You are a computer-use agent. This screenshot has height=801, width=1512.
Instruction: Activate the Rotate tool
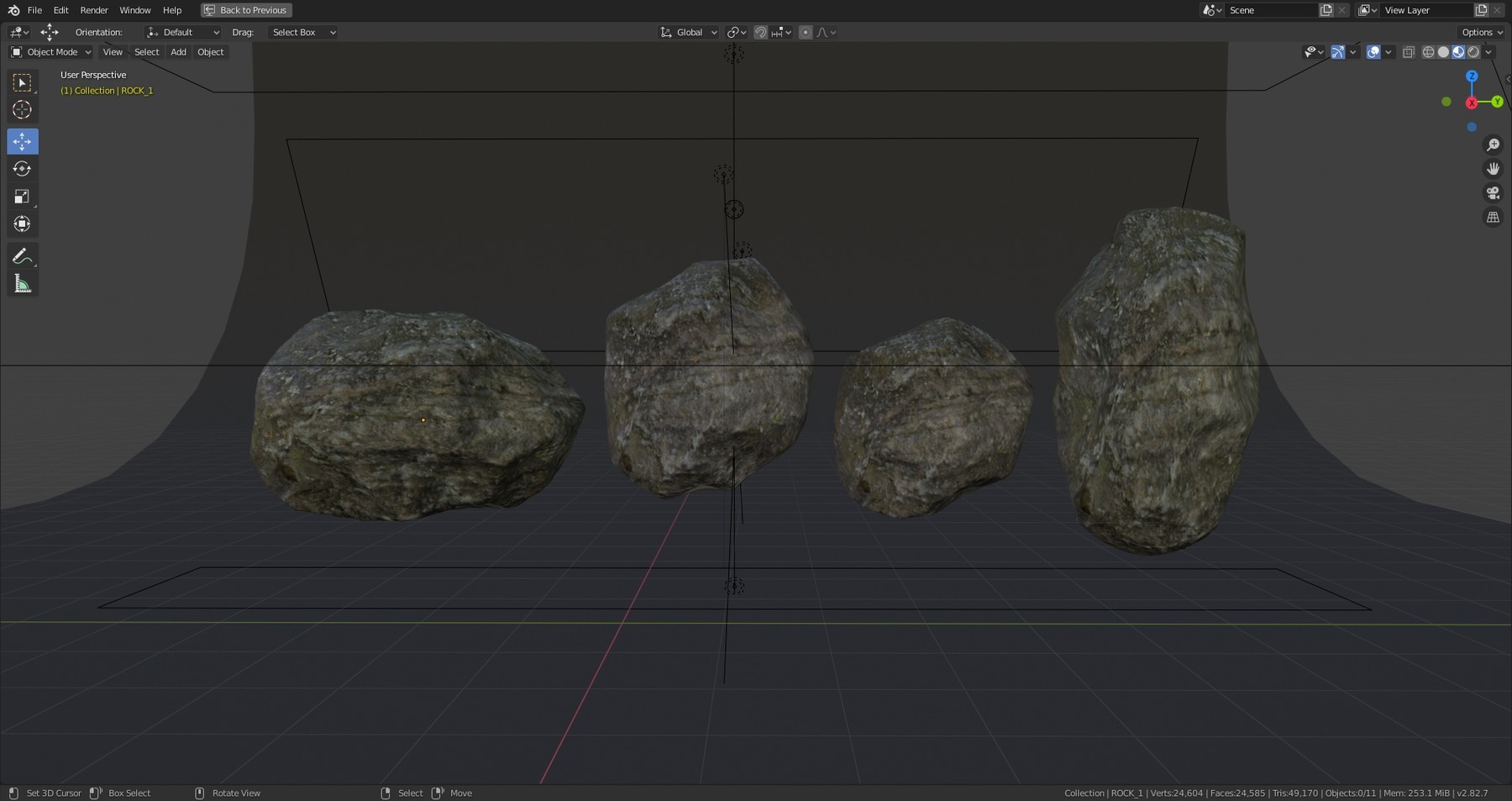pyautogui.click(x=23, y=169)
